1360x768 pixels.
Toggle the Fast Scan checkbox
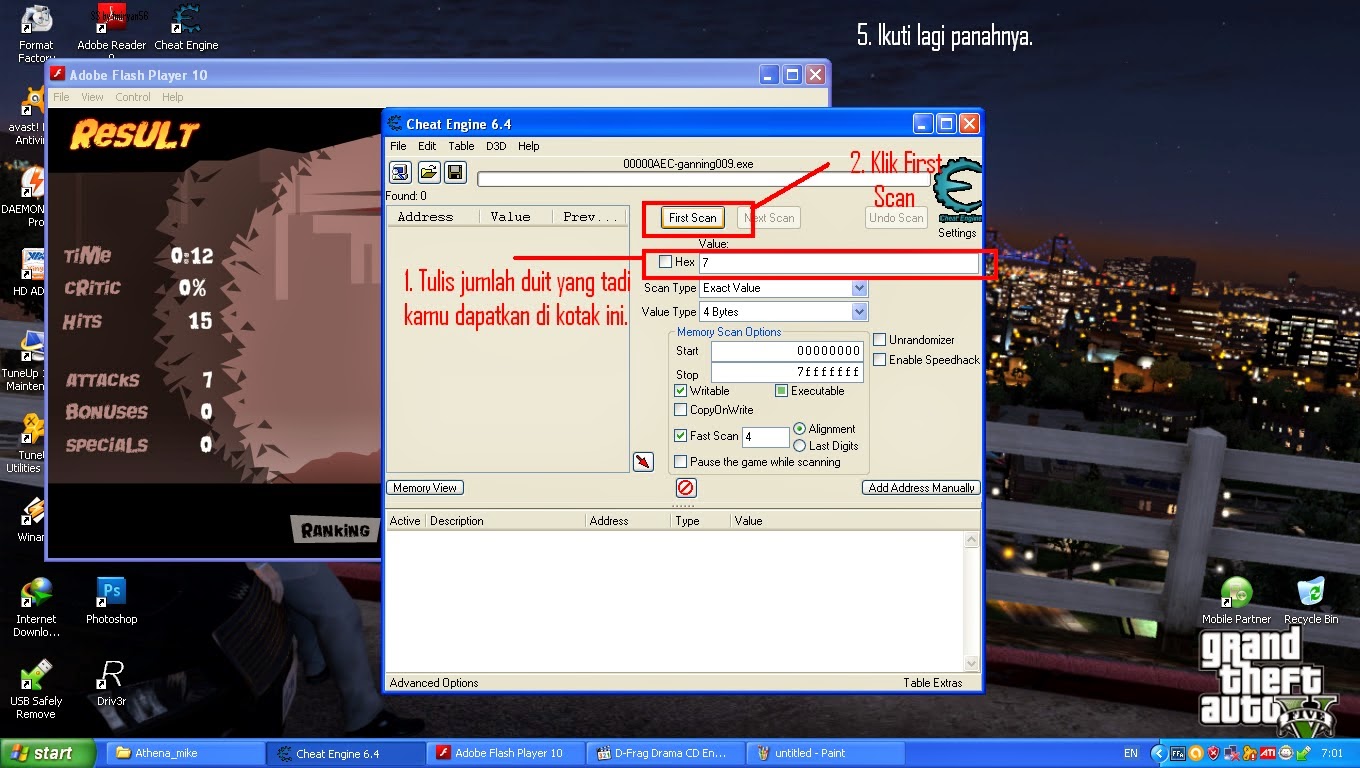point(681,436)
